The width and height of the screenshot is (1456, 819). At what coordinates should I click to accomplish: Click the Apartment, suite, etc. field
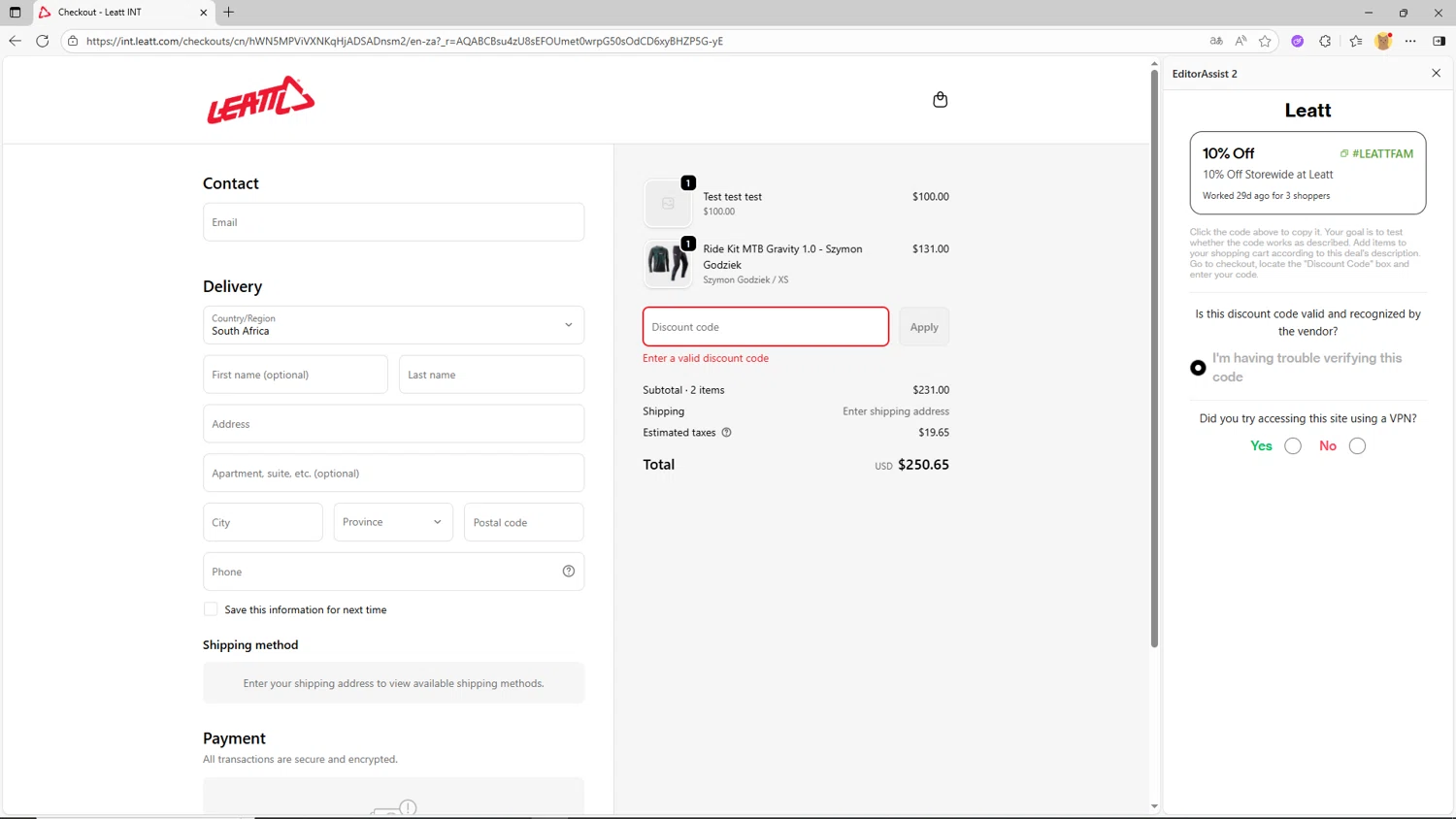coord(393,474)
